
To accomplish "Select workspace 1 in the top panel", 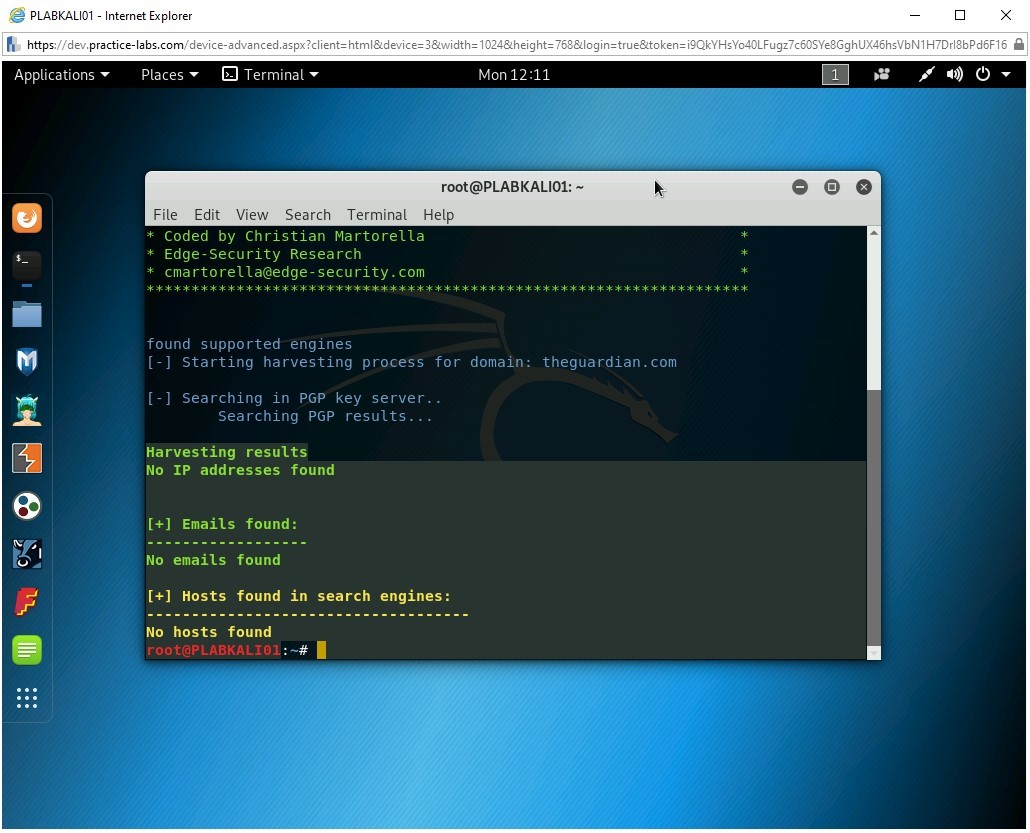I will 835,74.
